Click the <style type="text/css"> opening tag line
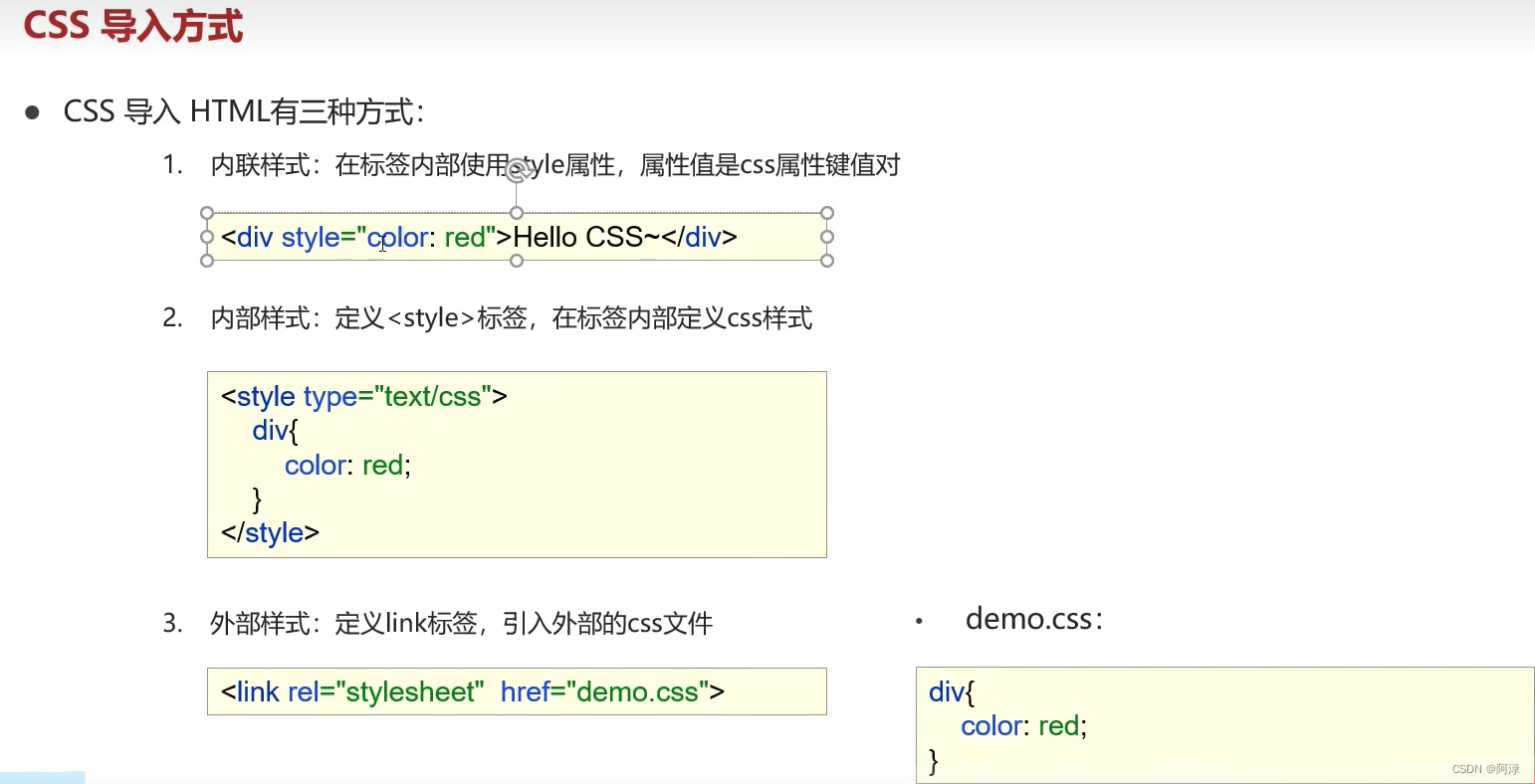Screen dimensions: 1535x784 [x=364, y=397]
